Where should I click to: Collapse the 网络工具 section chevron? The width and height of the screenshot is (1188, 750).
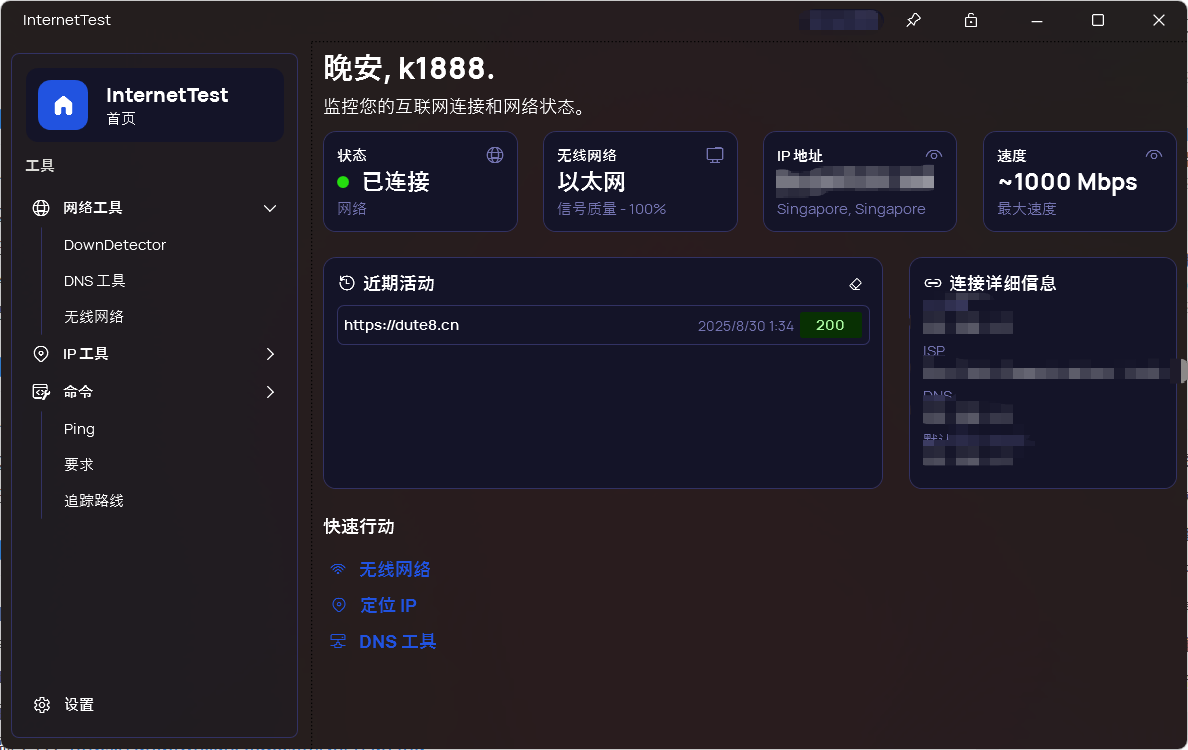(x=270, y=208)
